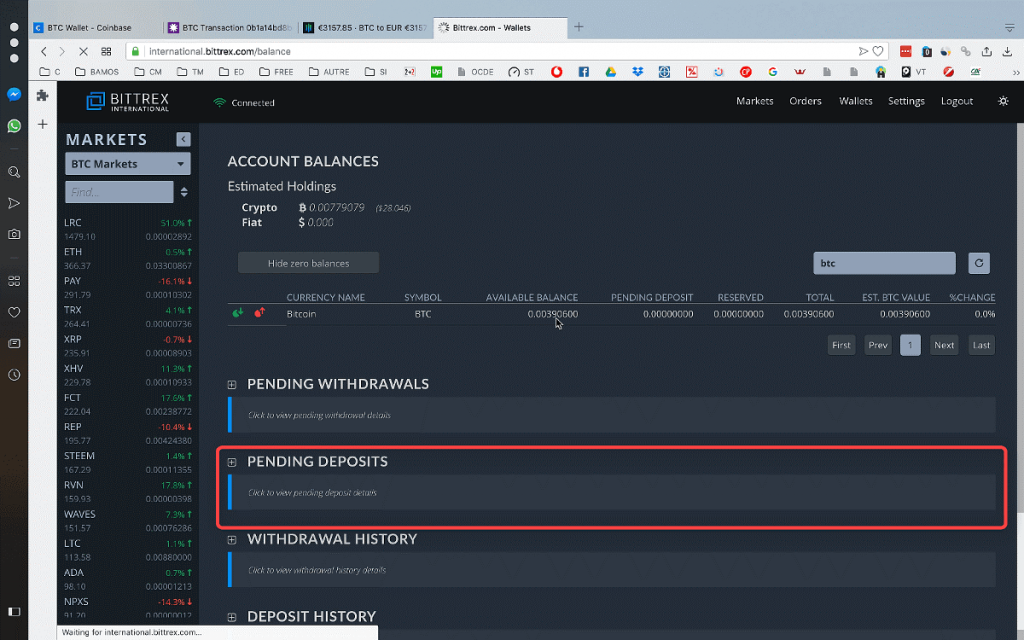Go back to the previous page
The image size is (1024, 640).
click(x=44, y=51)
